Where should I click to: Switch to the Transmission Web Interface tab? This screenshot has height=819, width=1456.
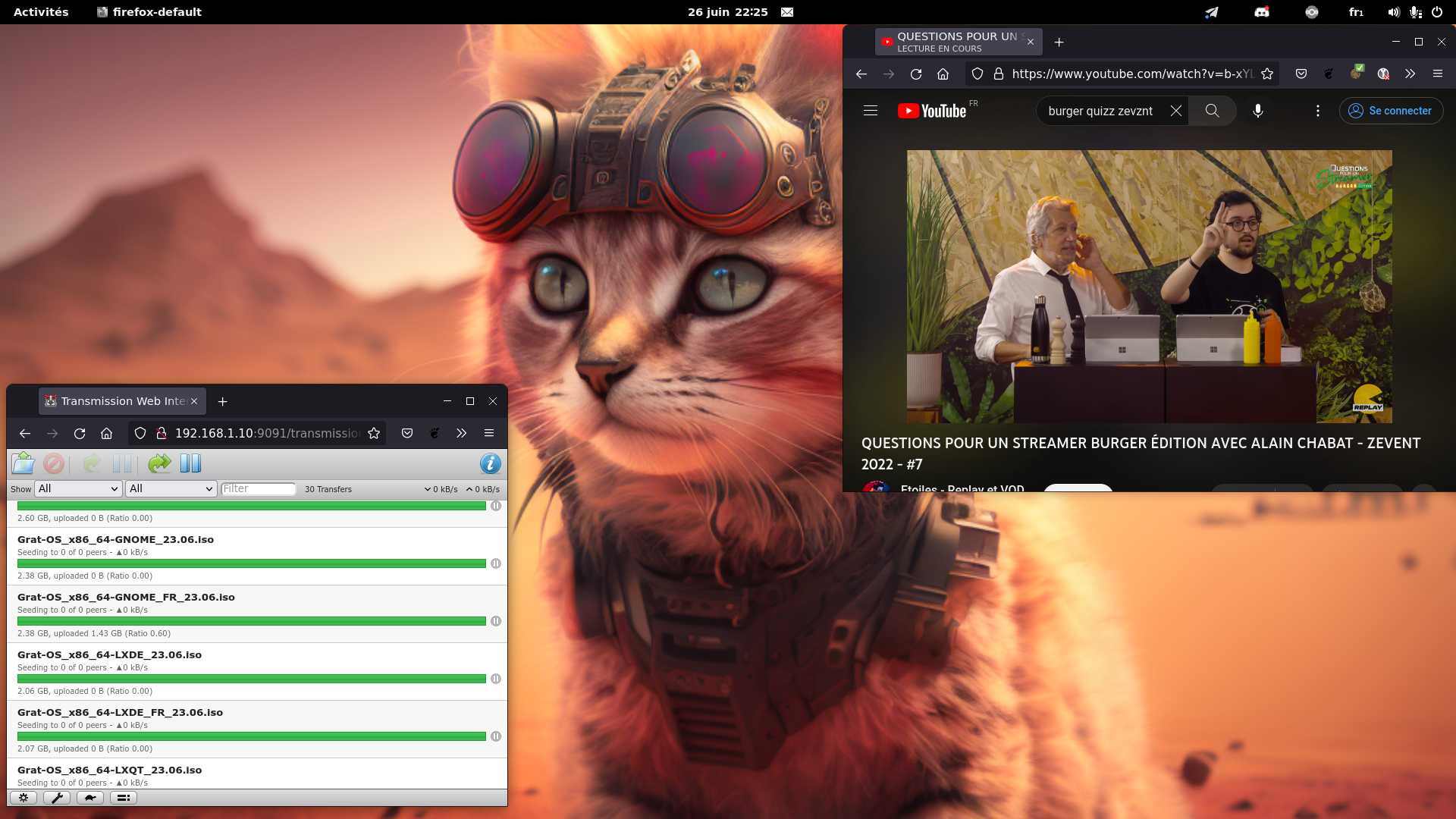point(121,401)
